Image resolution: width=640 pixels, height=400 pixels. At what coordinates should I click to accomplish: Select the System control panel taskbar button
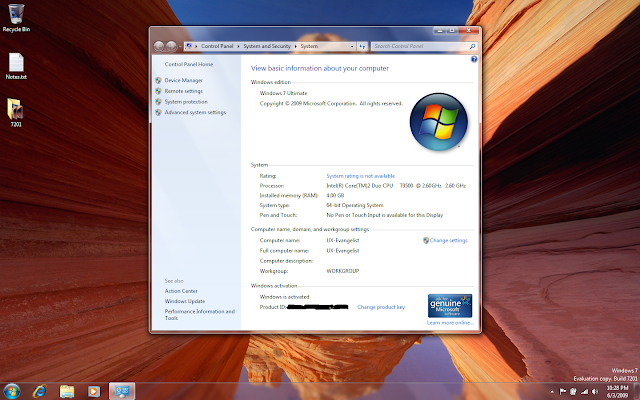tap(122, 391)
